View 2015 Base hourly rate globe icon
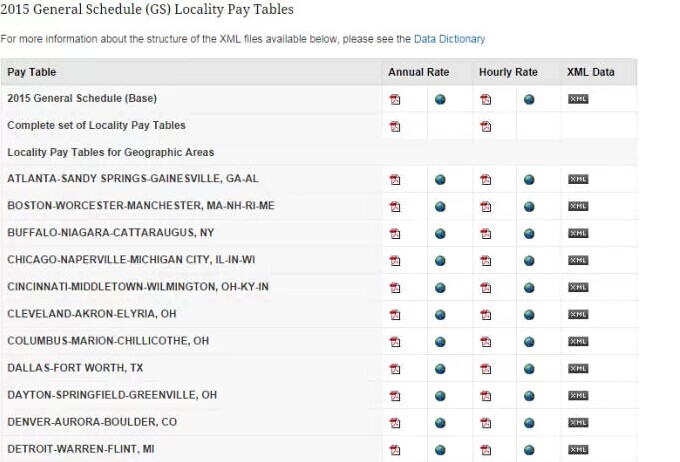The height and width of the screenshot is (462, 680). click(529, 99)
